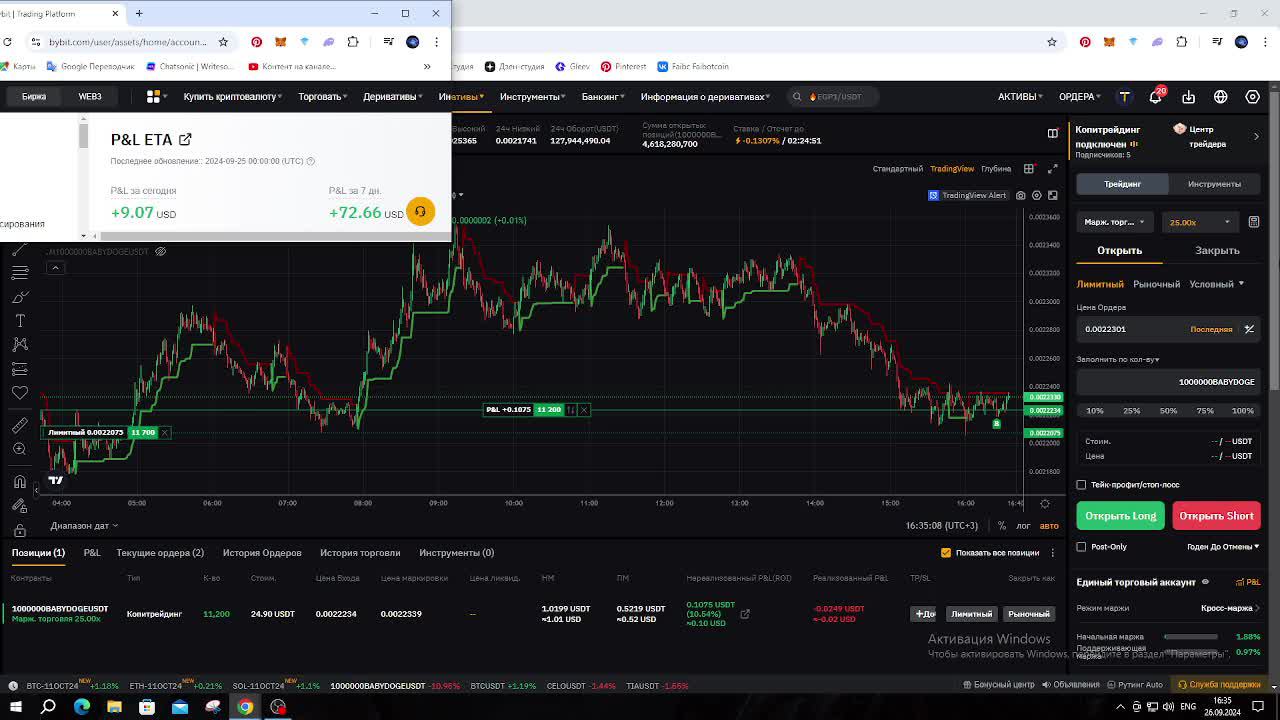Open the Служба поддержки link

[1219, 685]
